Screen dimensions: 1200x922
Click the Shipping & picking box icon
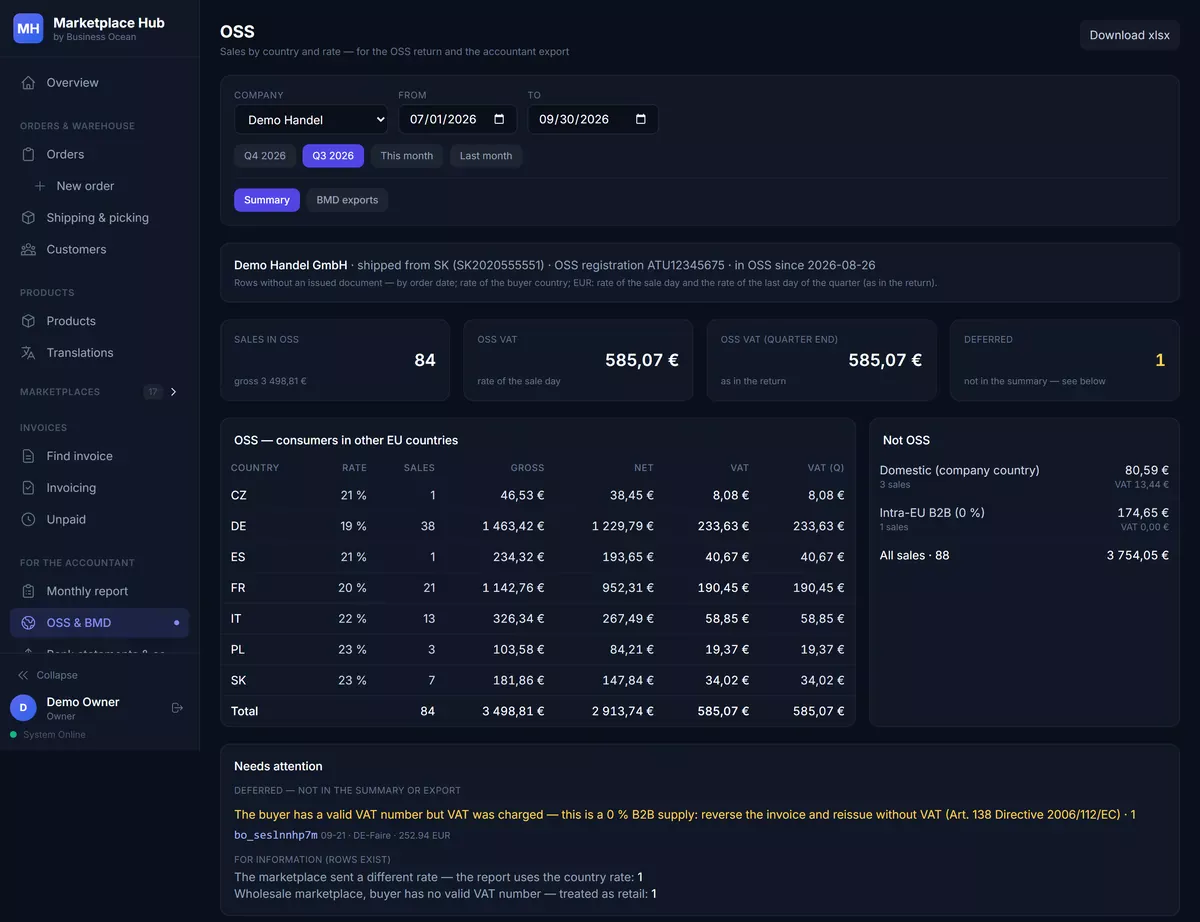coord(28,218)
